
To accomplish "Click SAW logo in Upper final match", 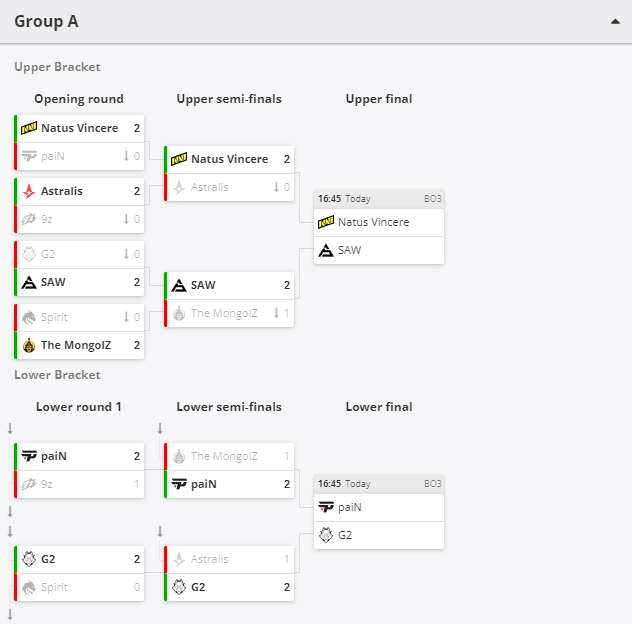I will click(326, 250).
